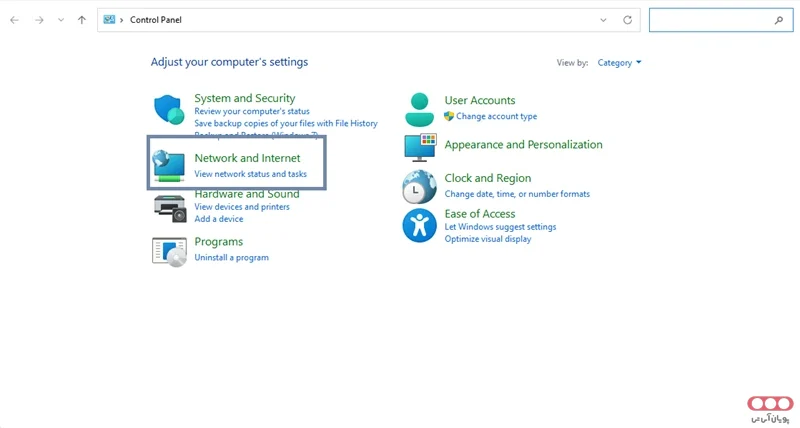The width and height of the screenshot is (800, 428).
Task: Click the Uninstall a program link
Action: [231, 257]
